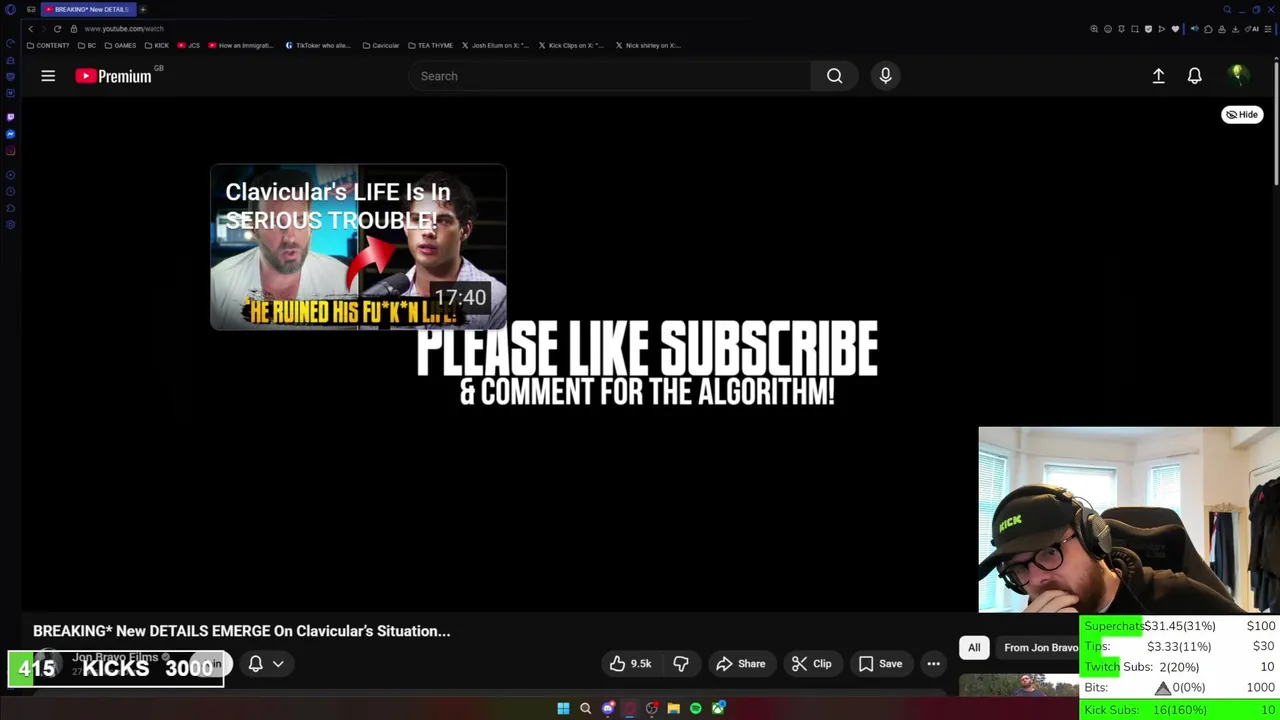Viewport: 1280px width, 720px height.
Task: Start voice search with the microphone
Action: pyautogui.click(x=885, y=76)
